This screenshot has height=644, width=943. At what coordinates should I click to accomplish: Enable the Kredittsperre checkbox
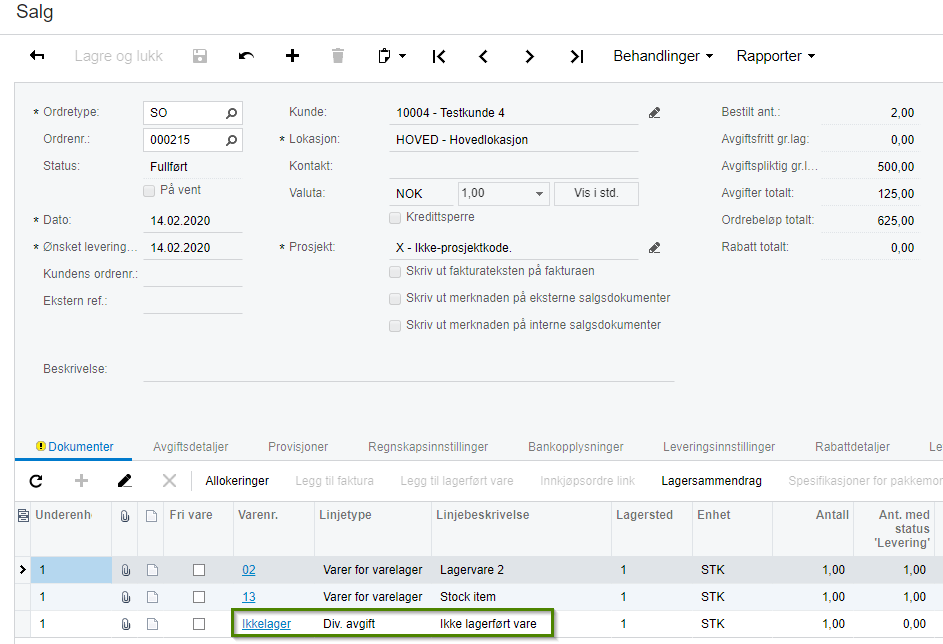pos(395,217)
